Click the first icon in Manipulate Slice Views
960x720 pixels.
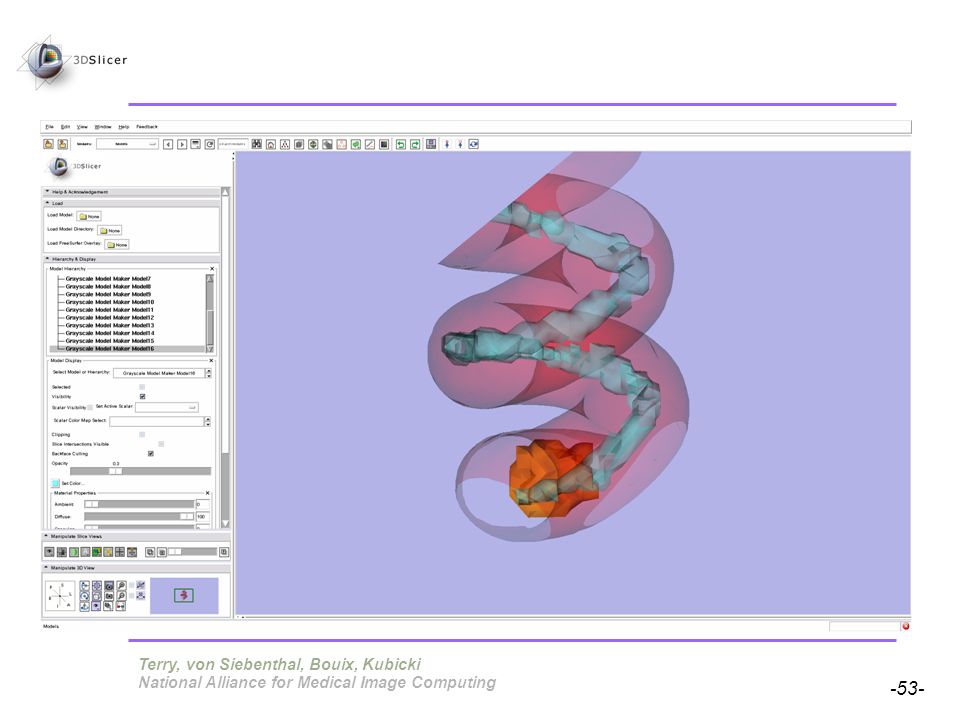click(x=49, y=552)
